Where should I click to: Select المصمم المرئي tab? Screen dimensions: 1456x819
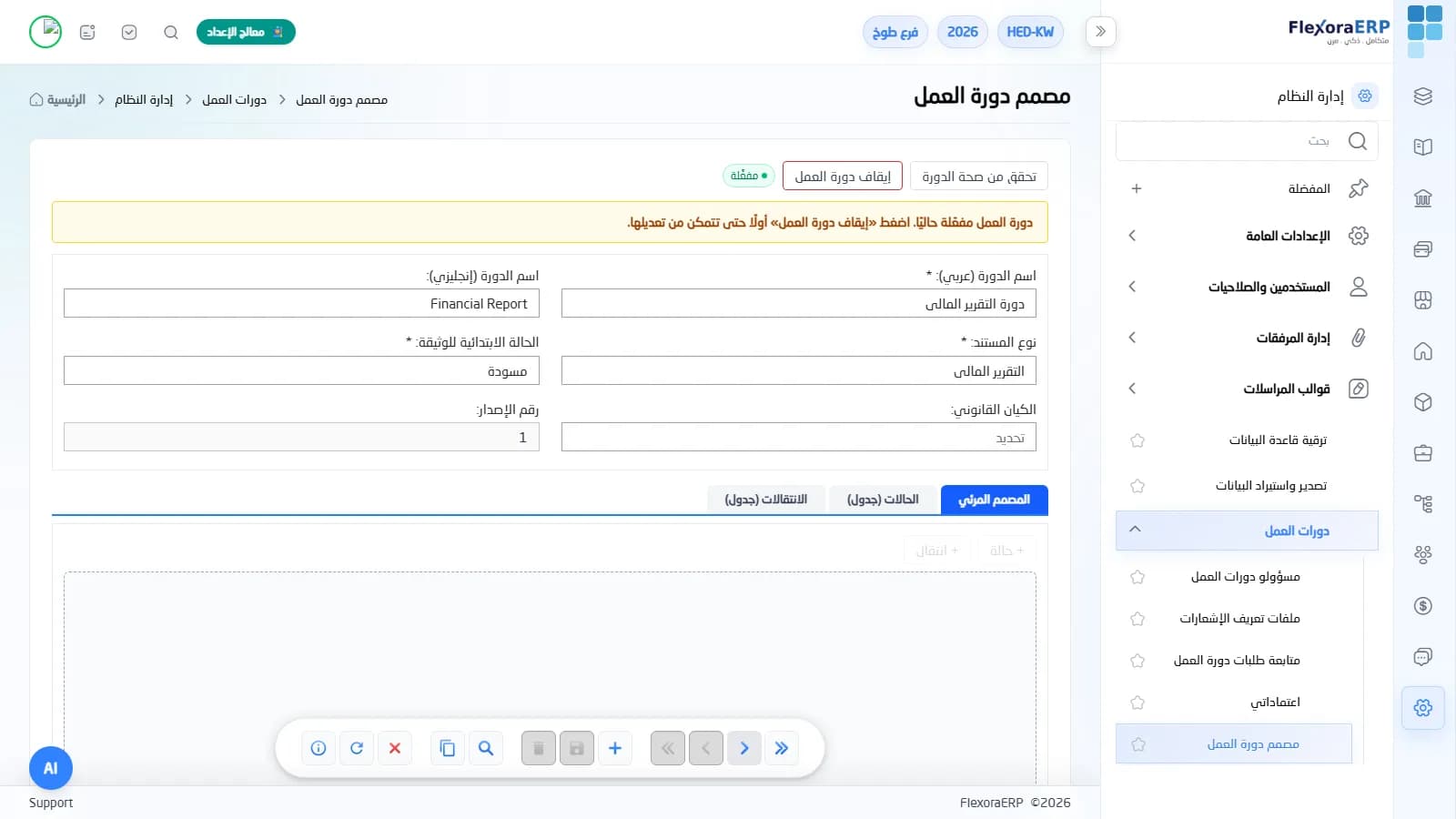(x=995, y=500)
